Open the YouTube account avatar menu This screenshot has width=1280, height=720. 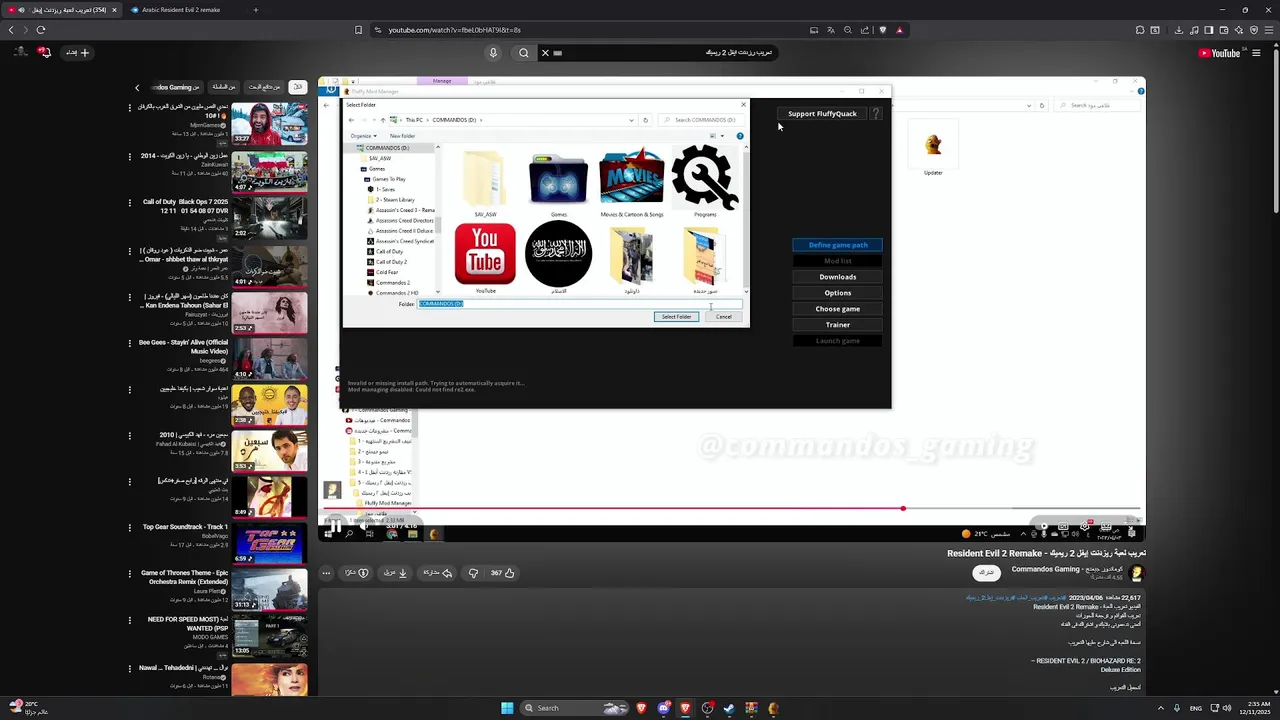[x=19, y=53]
